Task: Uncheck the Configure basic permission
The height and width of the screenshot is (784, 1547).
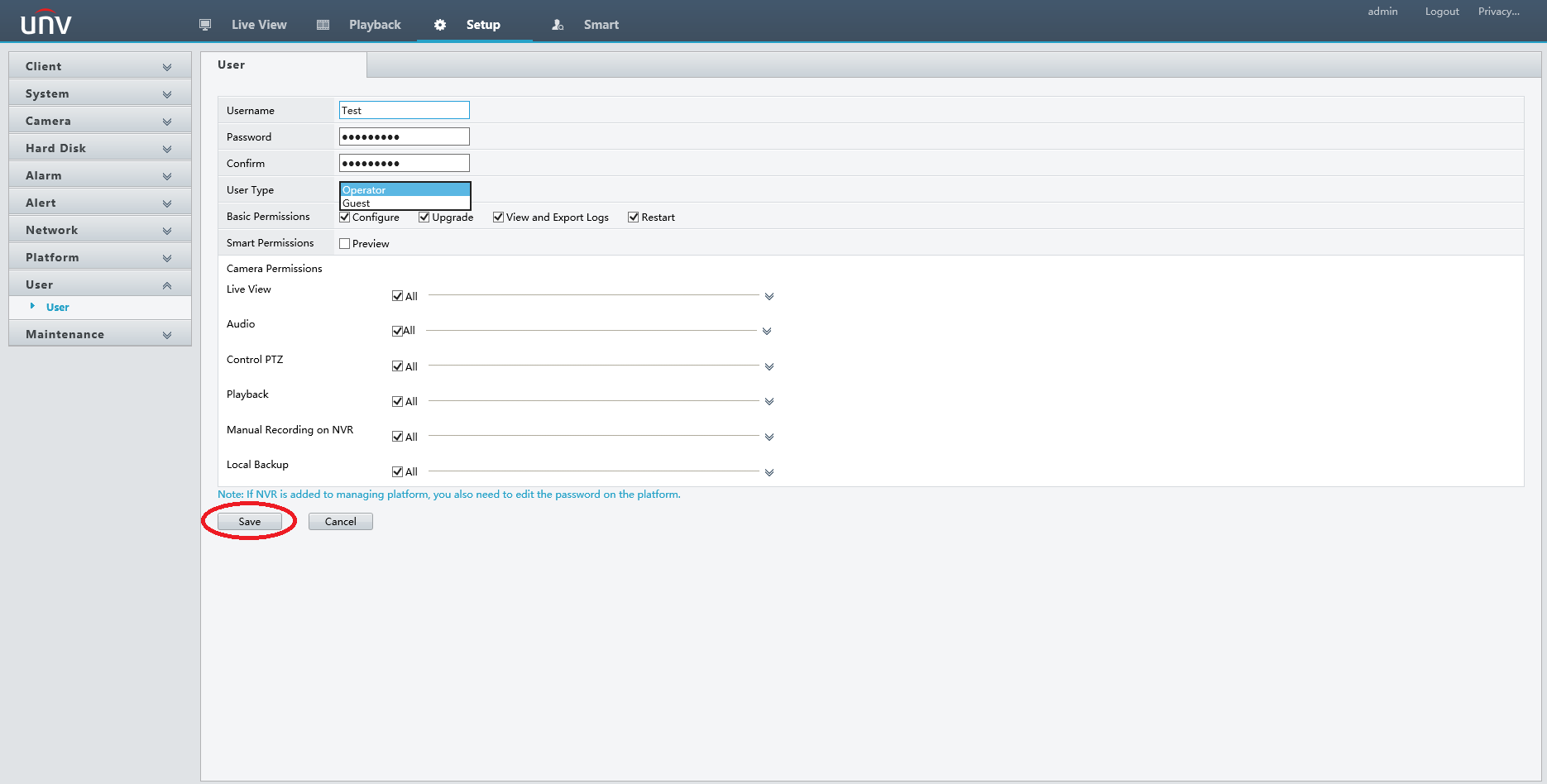Action: coord(345,217)
